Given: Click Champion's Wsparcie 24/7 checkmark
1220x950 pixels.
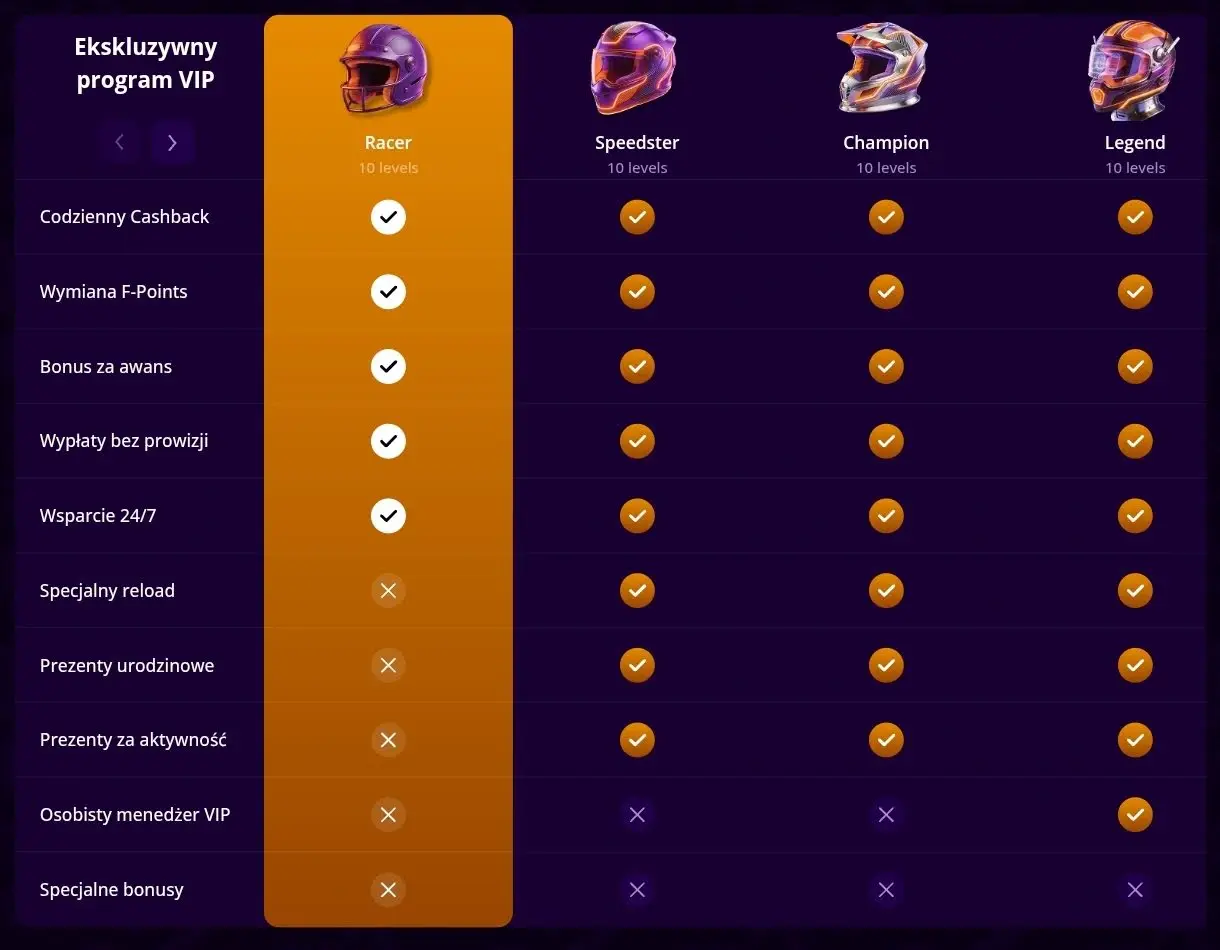Looking at the screenshot, I should click(x=886, y=516).
